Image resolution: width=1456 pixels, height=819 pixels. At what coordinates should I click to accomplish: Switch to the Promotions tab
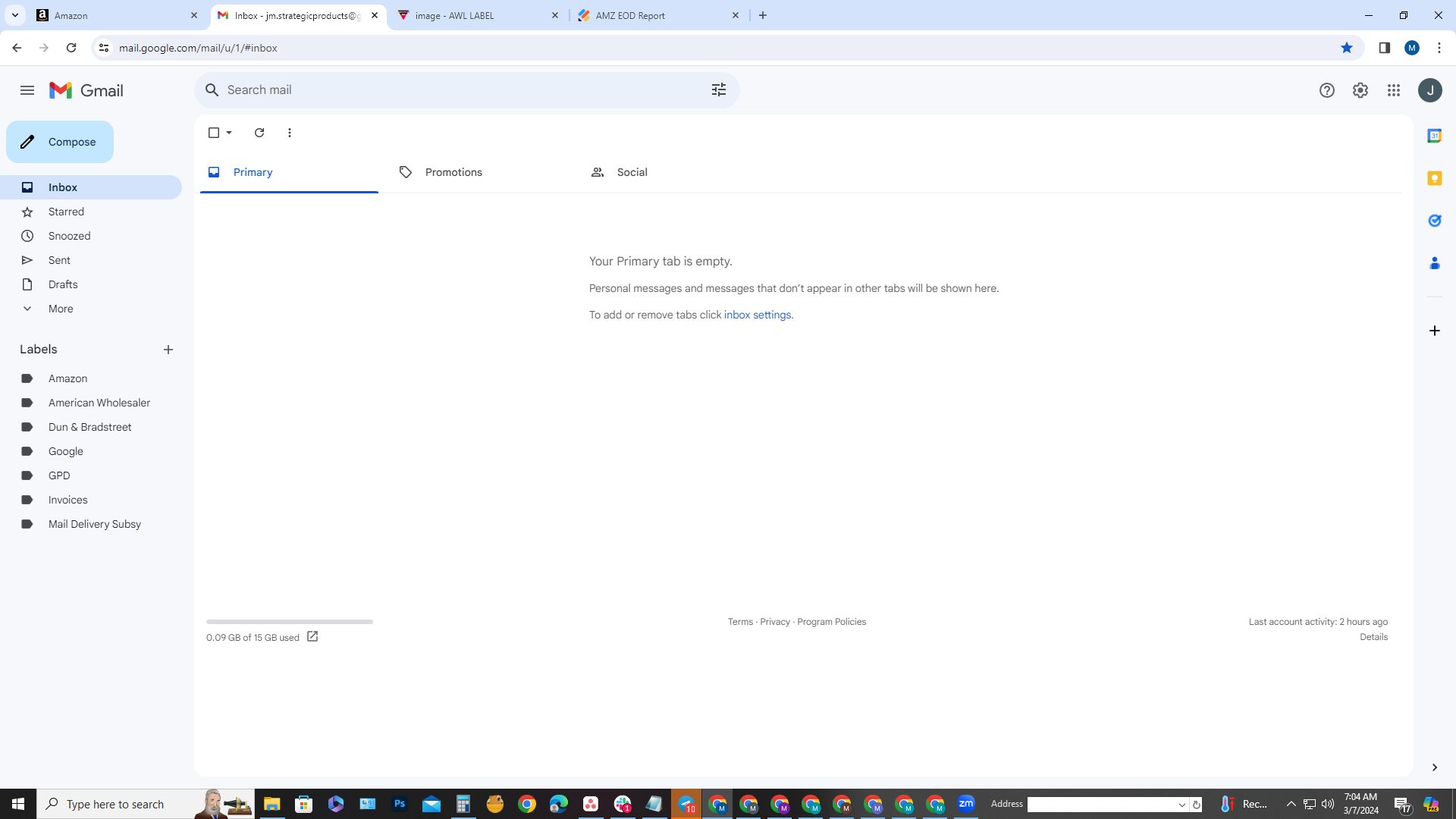[480, 172]
